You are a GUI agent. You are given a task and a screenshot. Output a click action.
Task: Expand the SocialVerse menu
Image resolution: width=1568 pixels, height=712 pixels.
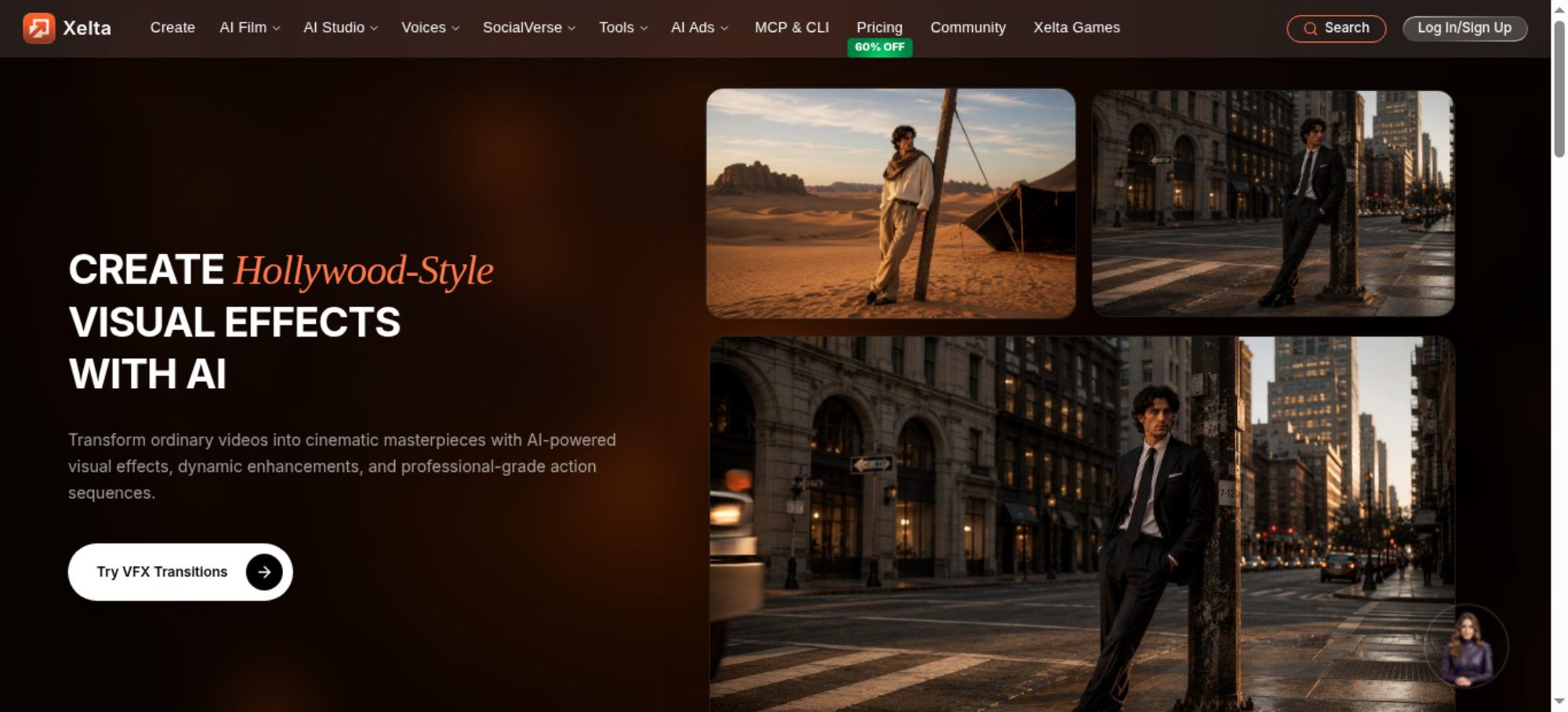point(529,27)
